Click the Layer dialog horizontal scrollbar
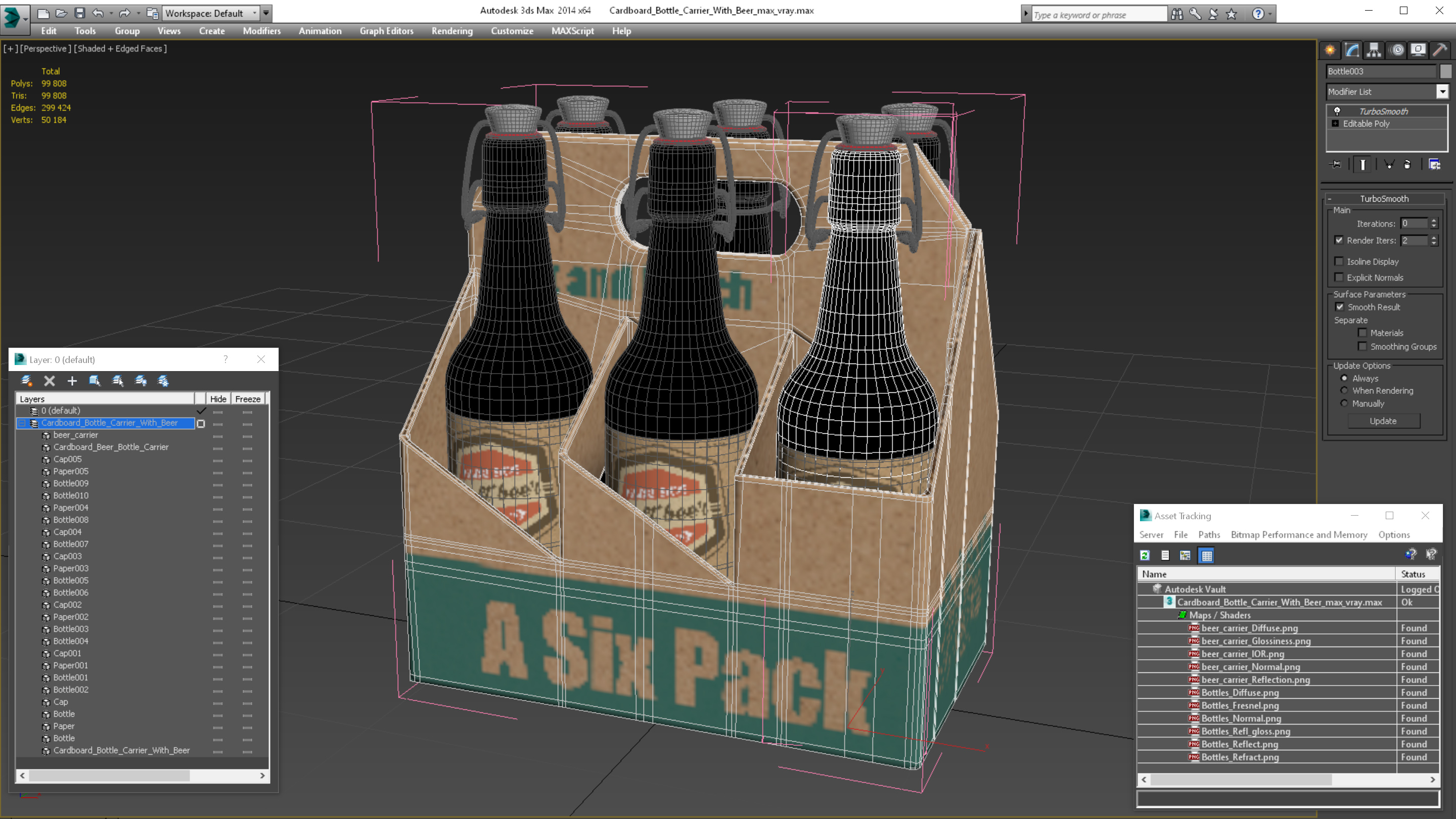This screenshot has height=819, width=1456. point(143,776)
